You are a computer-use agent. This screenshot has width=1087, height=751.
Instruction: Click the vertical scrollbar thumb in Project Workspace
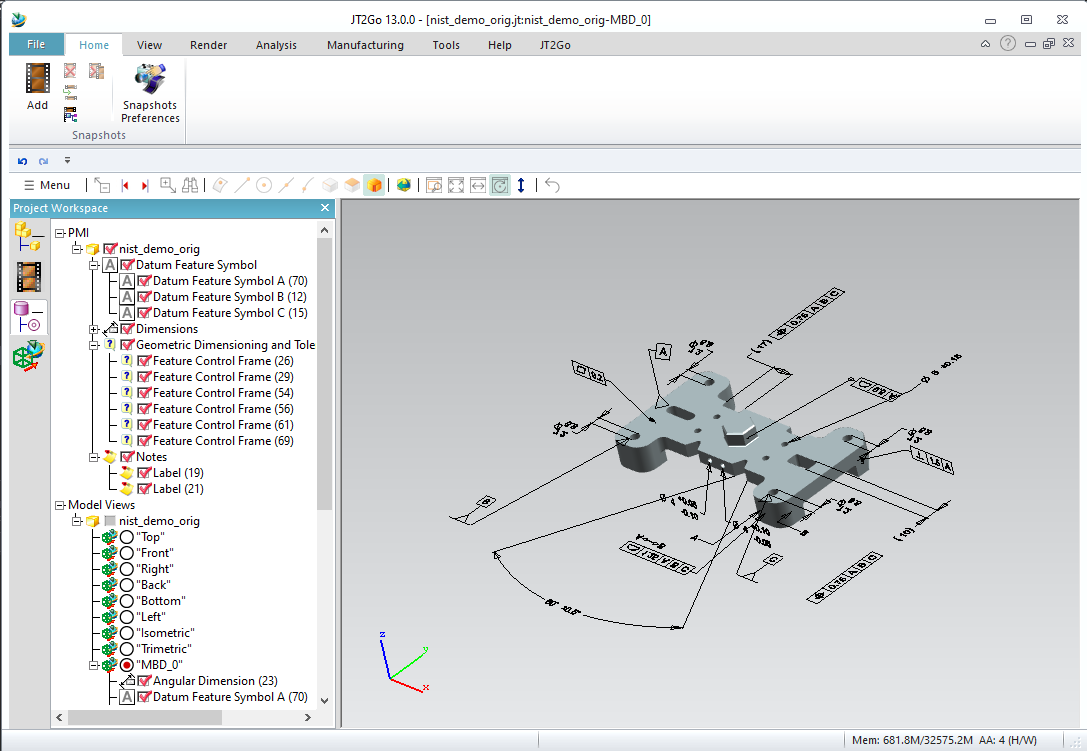coord(324,374)
